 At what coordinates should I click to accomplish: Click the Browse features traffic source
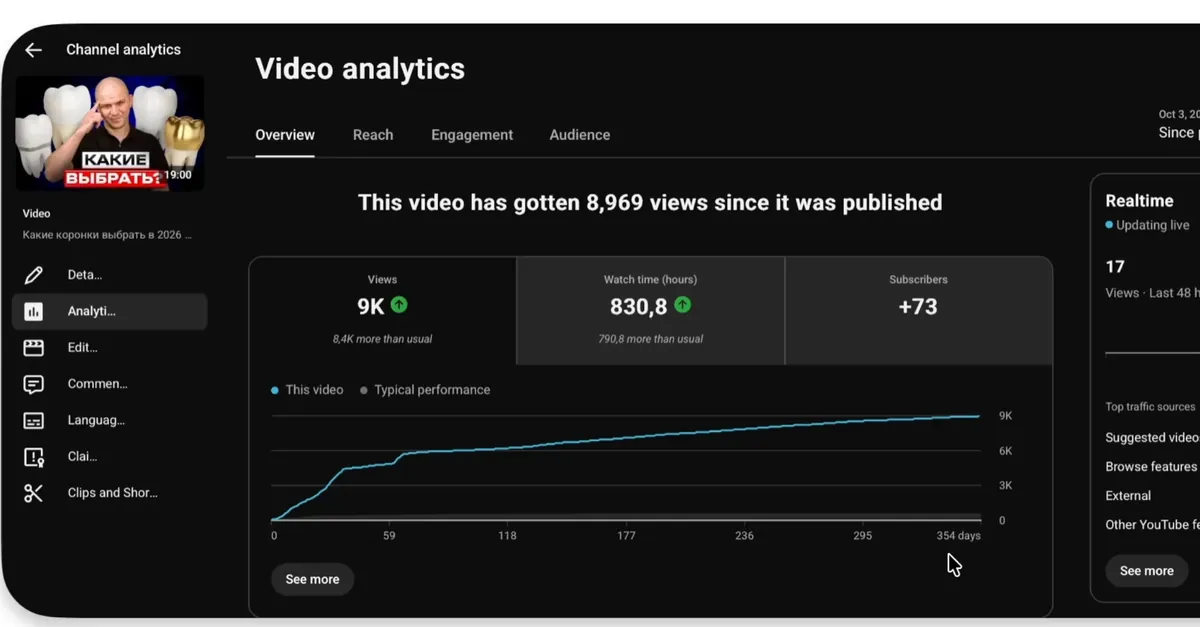point(1151,467)
